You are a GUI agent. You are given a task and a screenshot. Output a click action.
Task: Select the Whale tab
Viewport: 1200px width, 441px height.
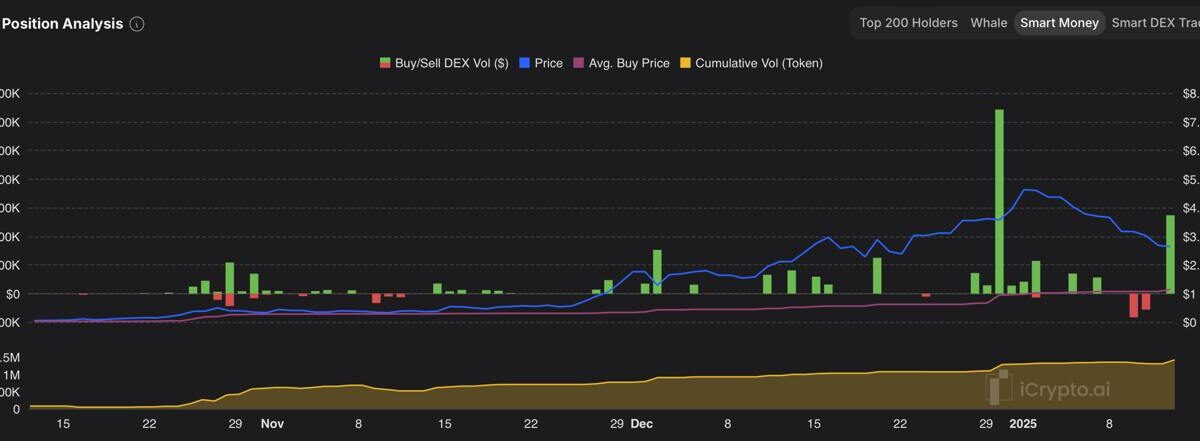tap(988, 23)
